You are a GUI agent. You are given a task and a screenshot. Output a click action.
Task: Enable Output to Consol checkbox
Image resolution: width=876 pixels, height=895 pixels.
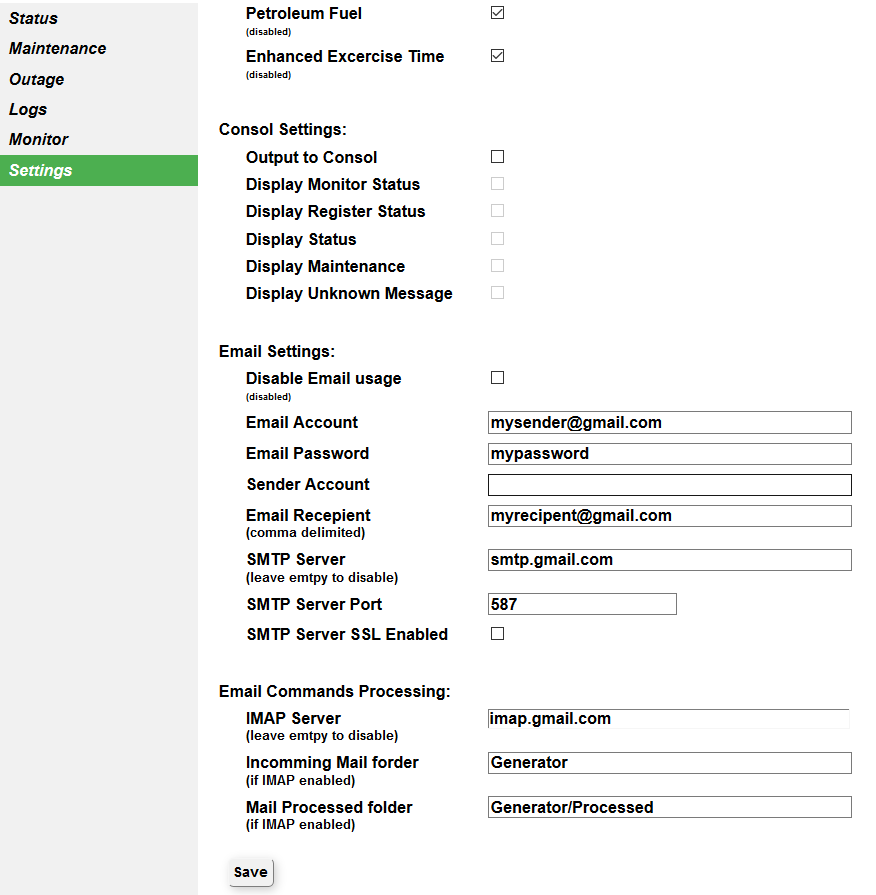coord(498,156)
